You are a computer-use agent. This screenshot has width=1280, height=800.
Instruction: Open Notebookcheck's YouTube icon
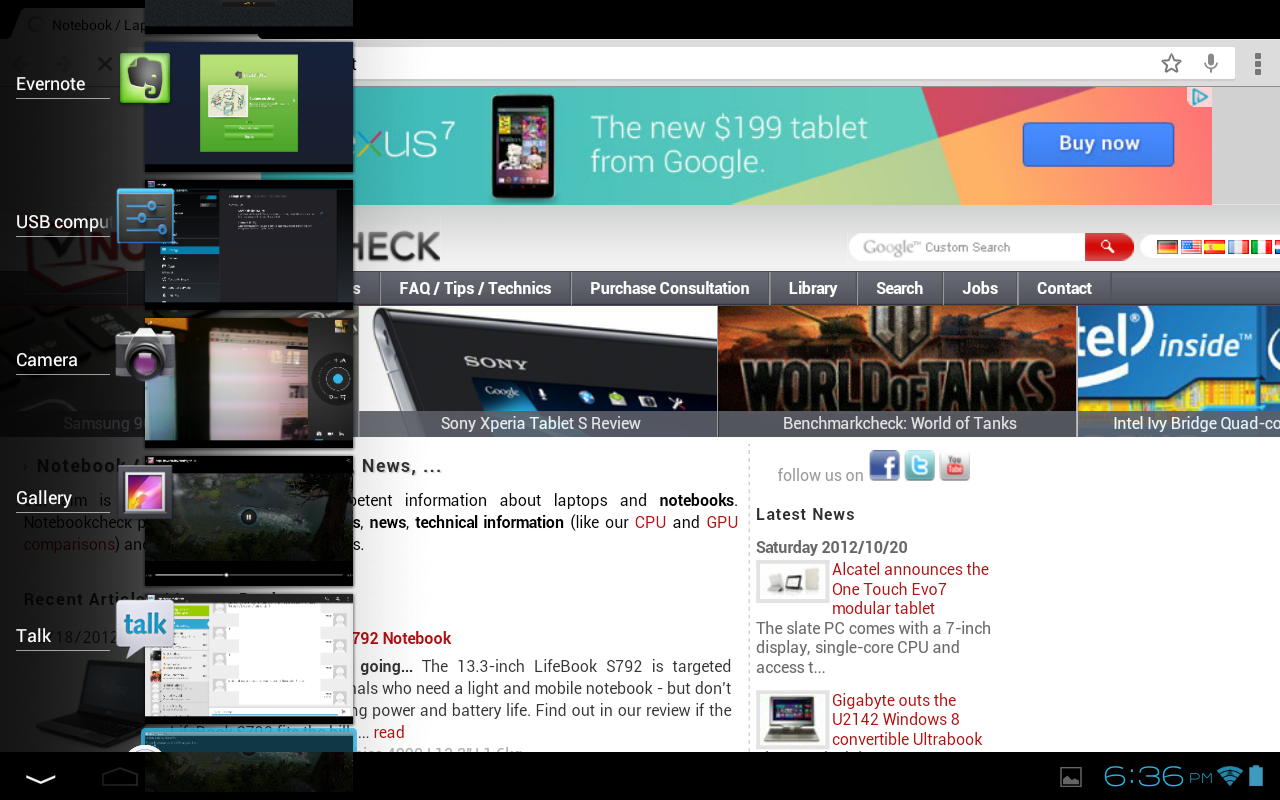coord(955,465)
